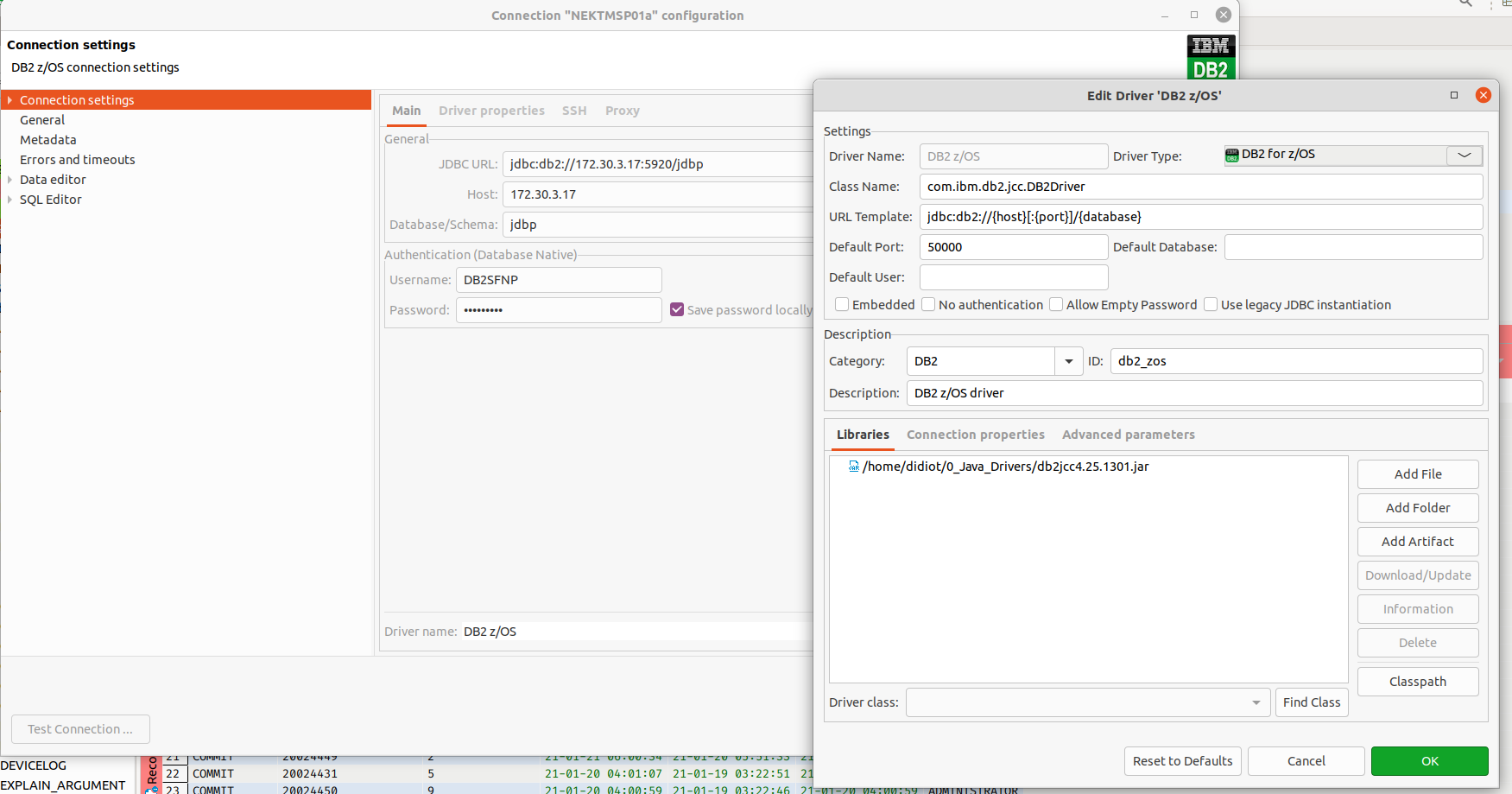The height and width of the screenshot is (794, 1512).
Task: Switch to the Driver properties tab
Action: pyautogui.click(x=491, y=111)
